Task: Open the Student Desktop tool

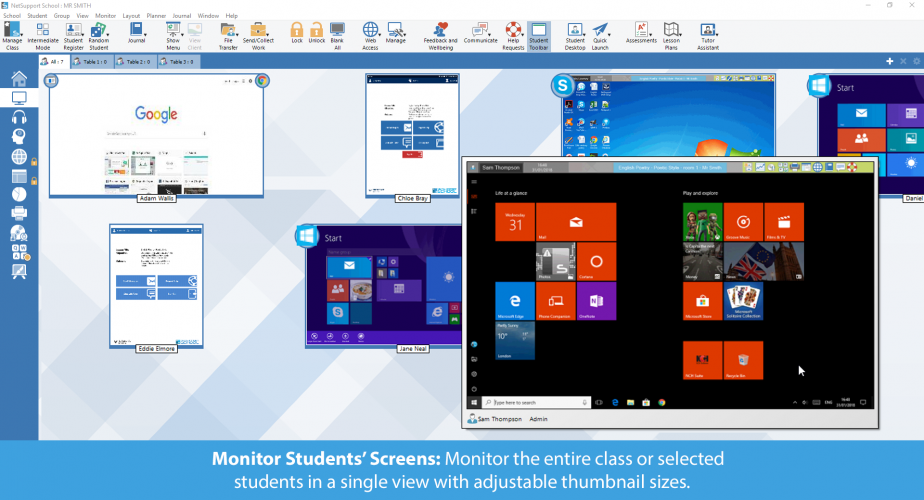Action: 575,35
